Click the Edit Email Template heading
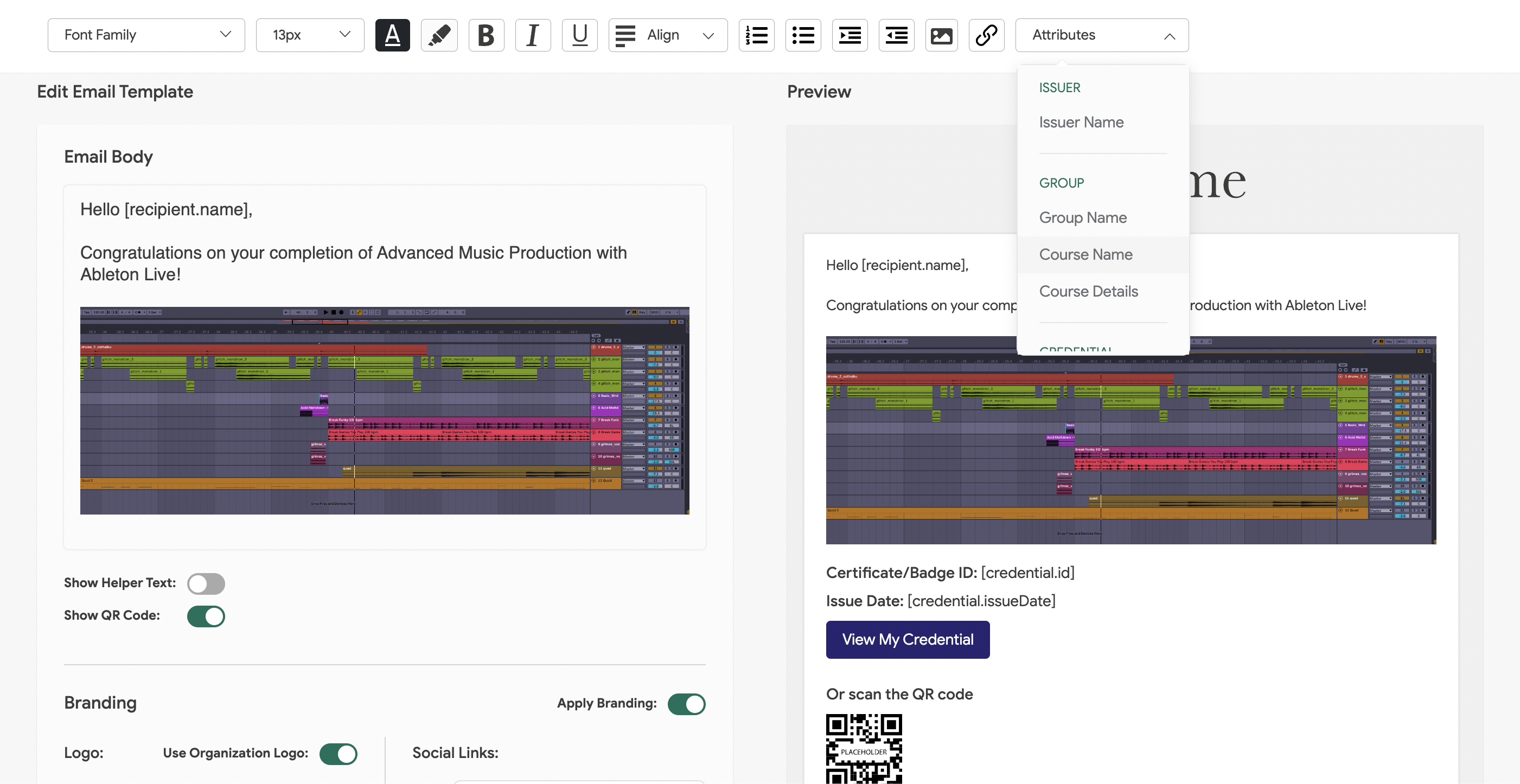The width and height of the screenshot is (1520, 784). pos(115,92)
